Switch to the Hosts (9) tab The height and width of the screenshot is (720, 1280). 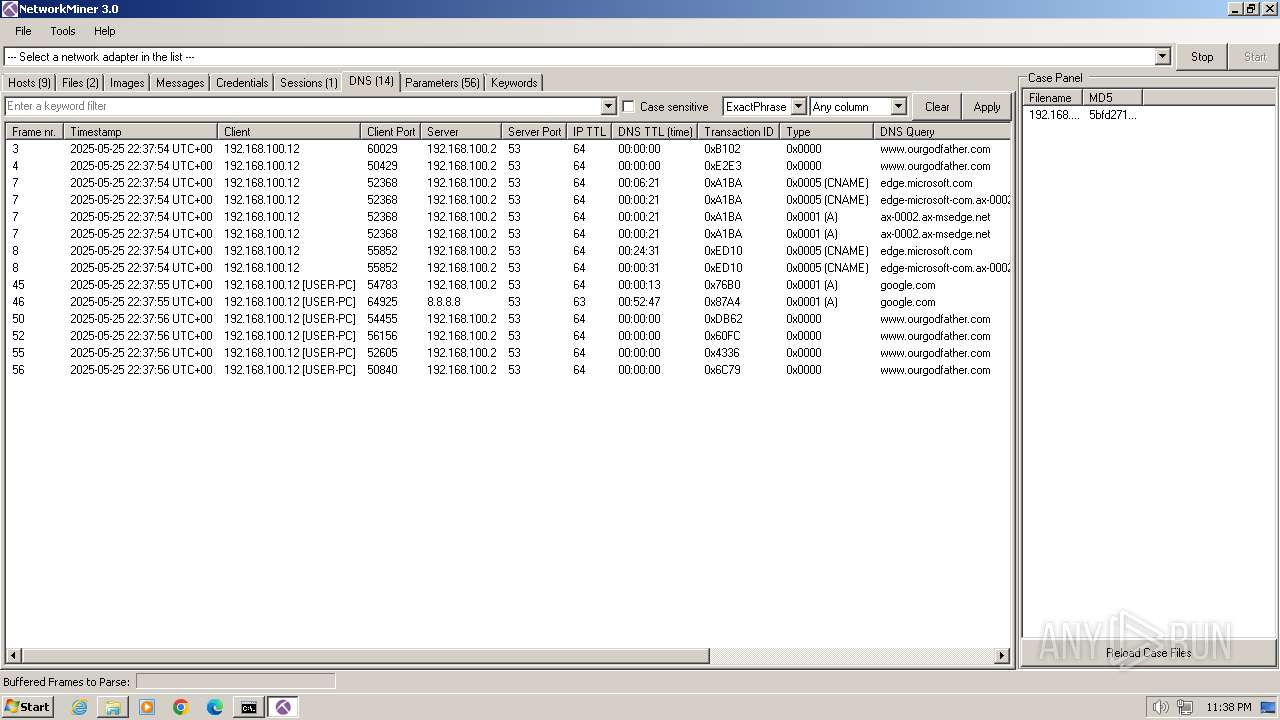coord(30,83)
